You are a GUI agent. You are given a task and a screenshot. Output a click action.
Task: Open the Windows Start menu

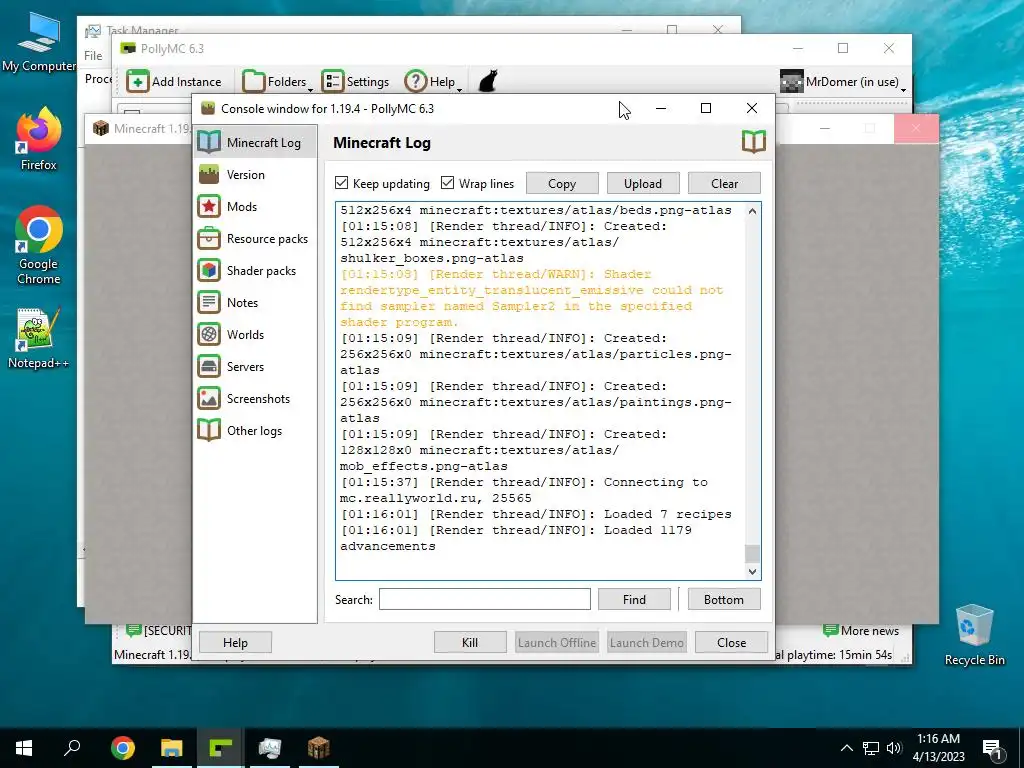tap(24, 748)
